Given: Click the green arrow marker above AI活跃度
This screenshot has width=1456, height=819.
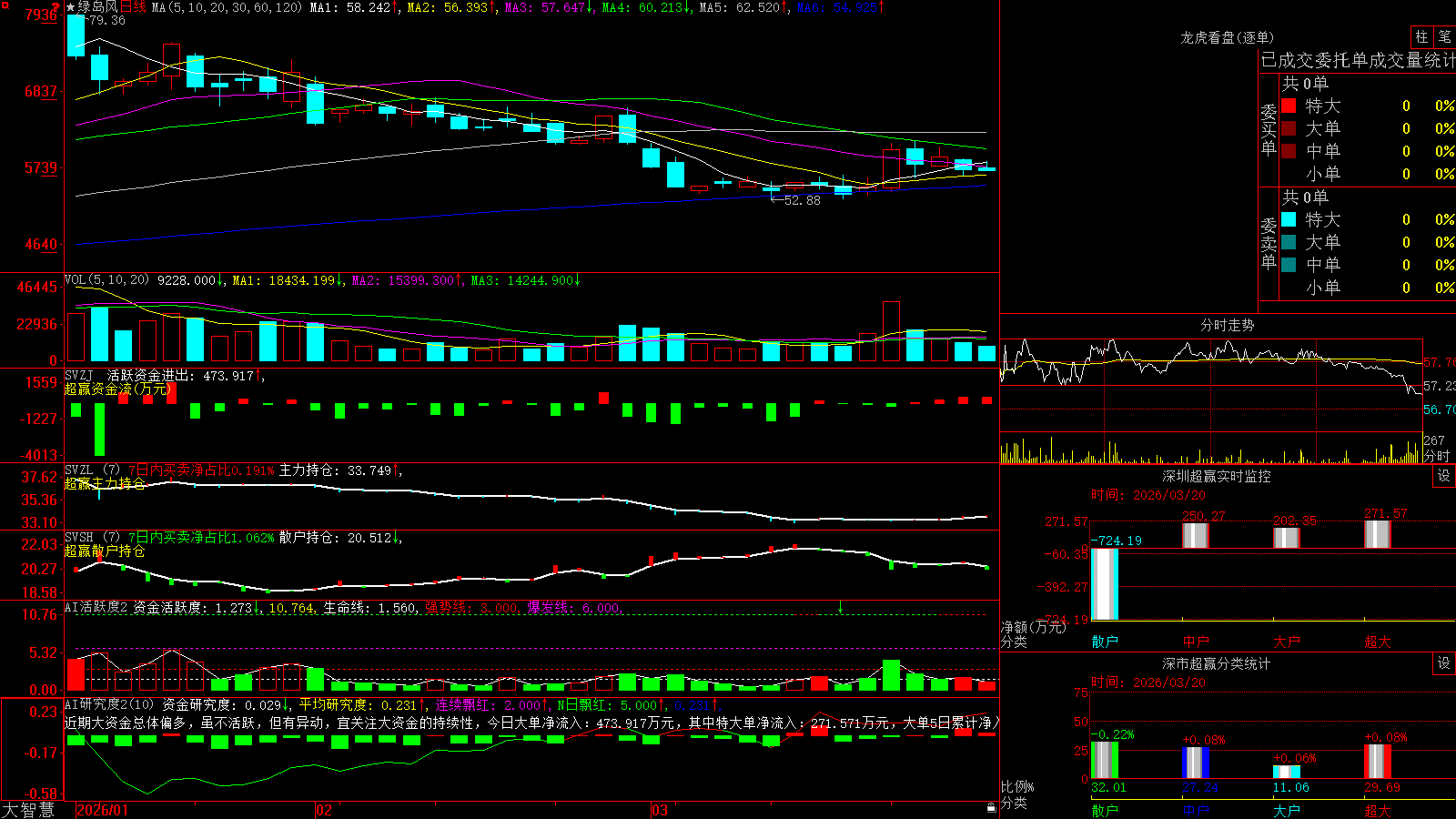Looking at the screenshot, I should coord(840,607).
